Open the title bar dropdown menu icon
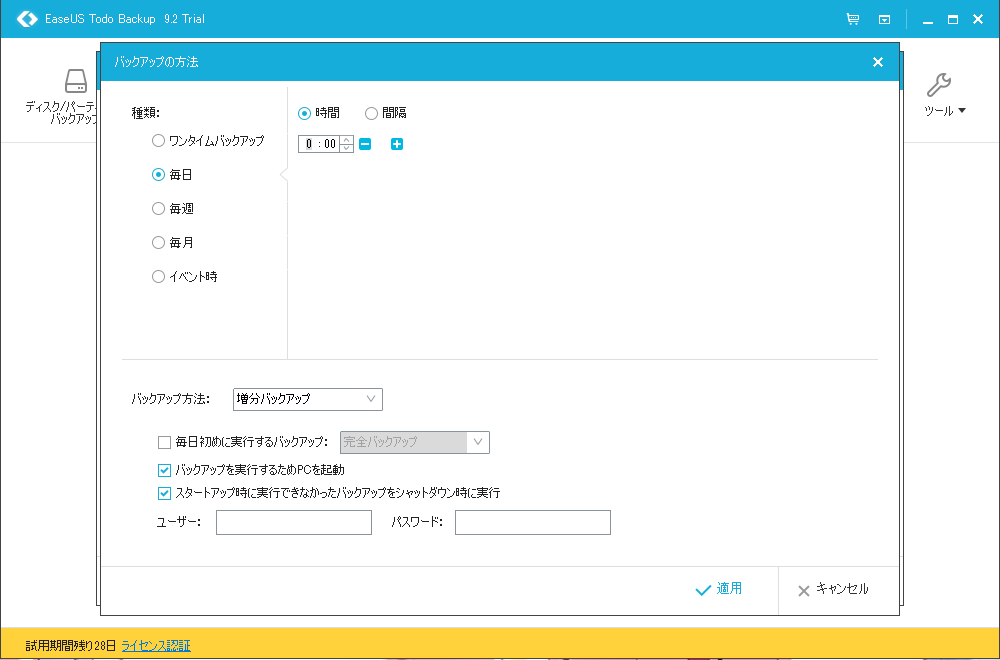Image resolution: width=1000 pixels, height=660 pixels. 885,19
